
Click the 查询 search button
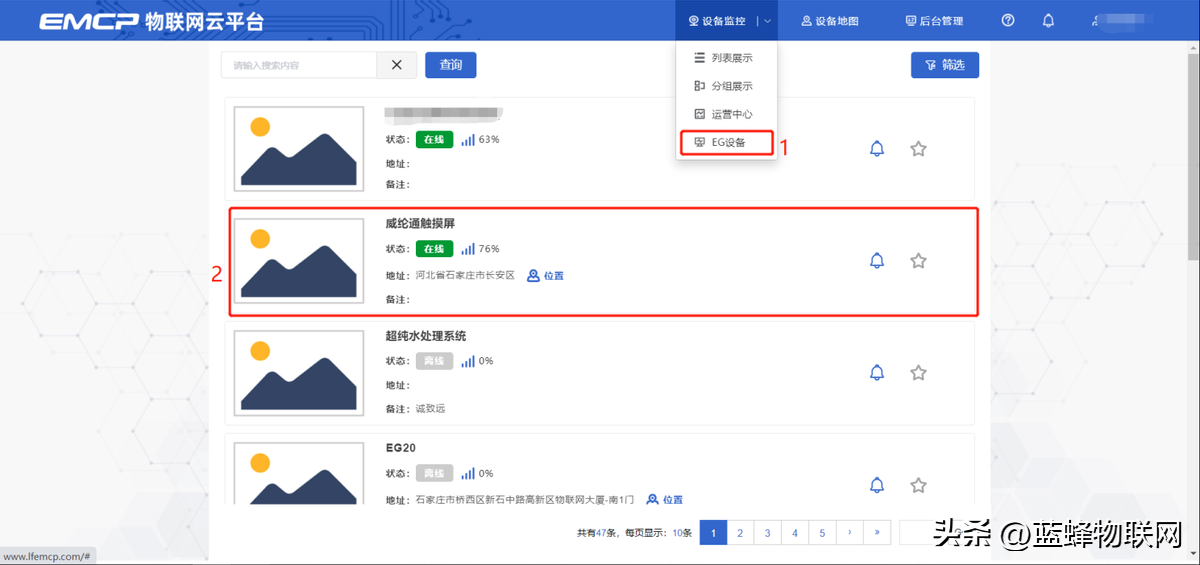pos(450,65)
